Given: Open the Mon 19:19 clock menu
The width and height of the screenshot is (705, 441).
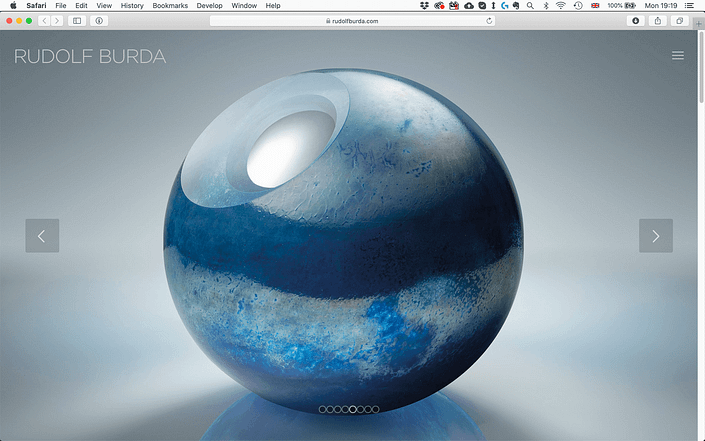Looking at the screenshot, I should (x=661, y=5).
